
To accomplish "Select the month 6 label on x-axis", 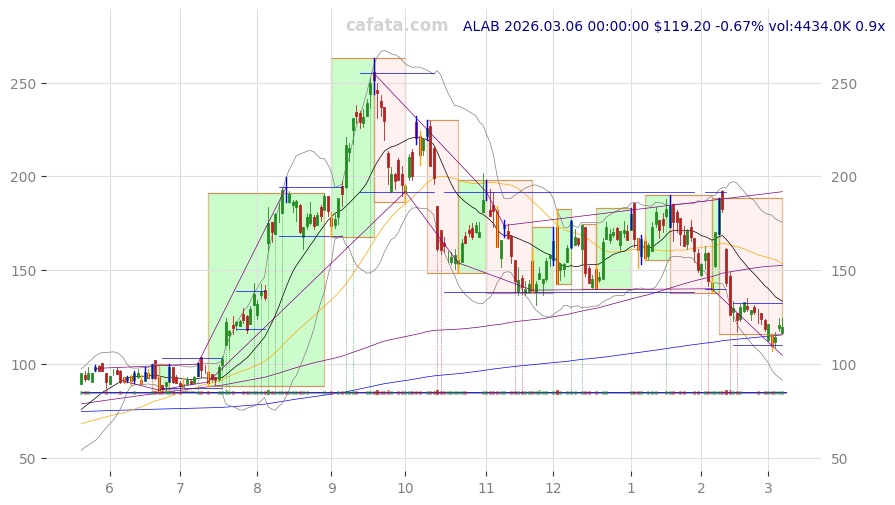I will pyautogui.click(x=109, y=488).
